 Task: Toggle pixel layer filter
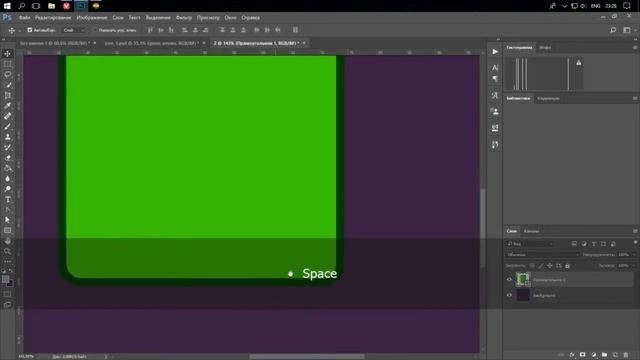(574, 244)
